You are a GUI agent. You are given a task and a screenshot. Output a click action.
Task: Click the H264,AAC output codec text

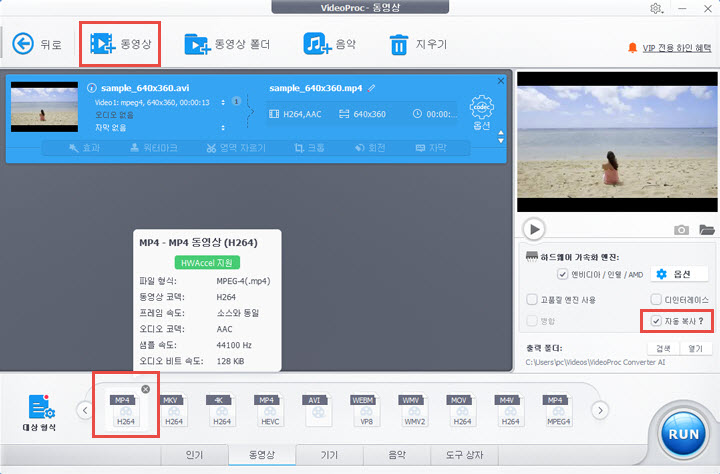pos(302,114)
